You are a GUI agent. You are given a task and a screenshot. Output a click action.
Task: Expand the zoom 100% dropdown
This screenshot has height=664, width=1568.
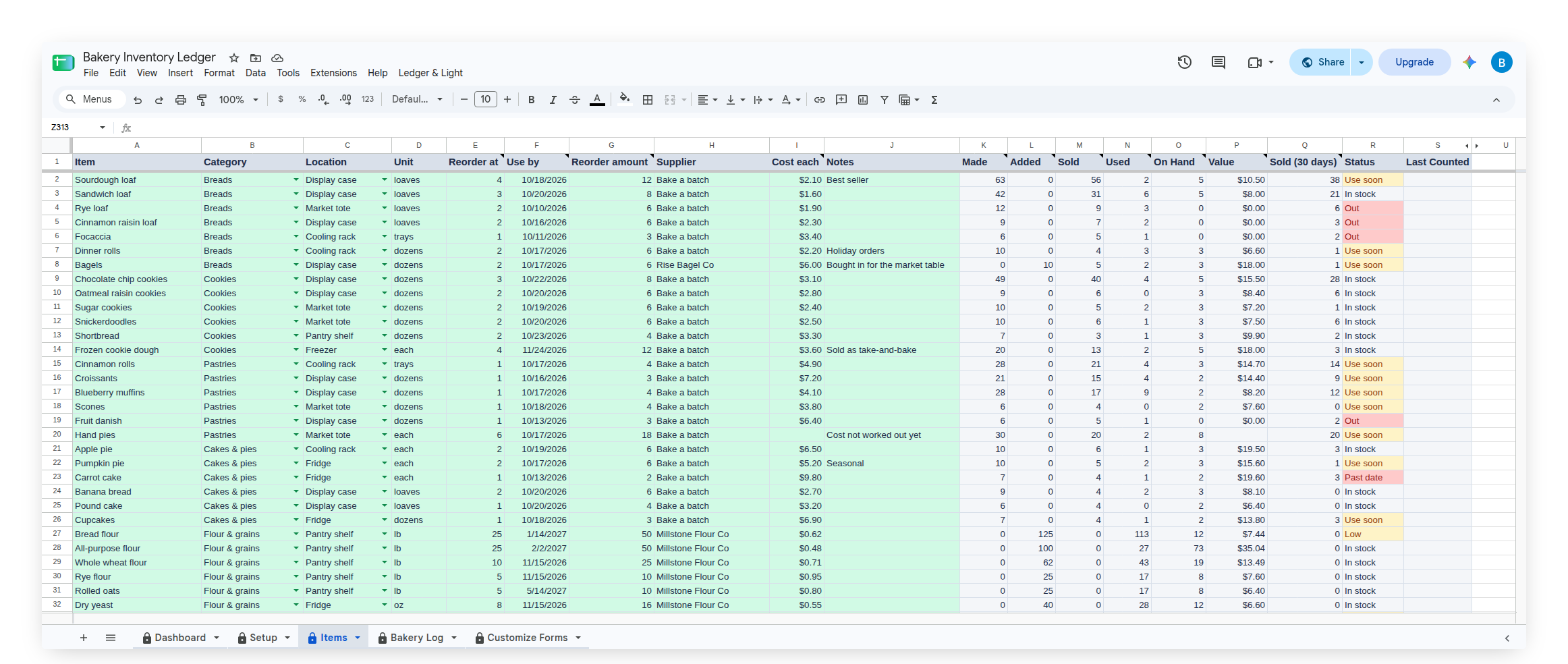coord(239,100)
